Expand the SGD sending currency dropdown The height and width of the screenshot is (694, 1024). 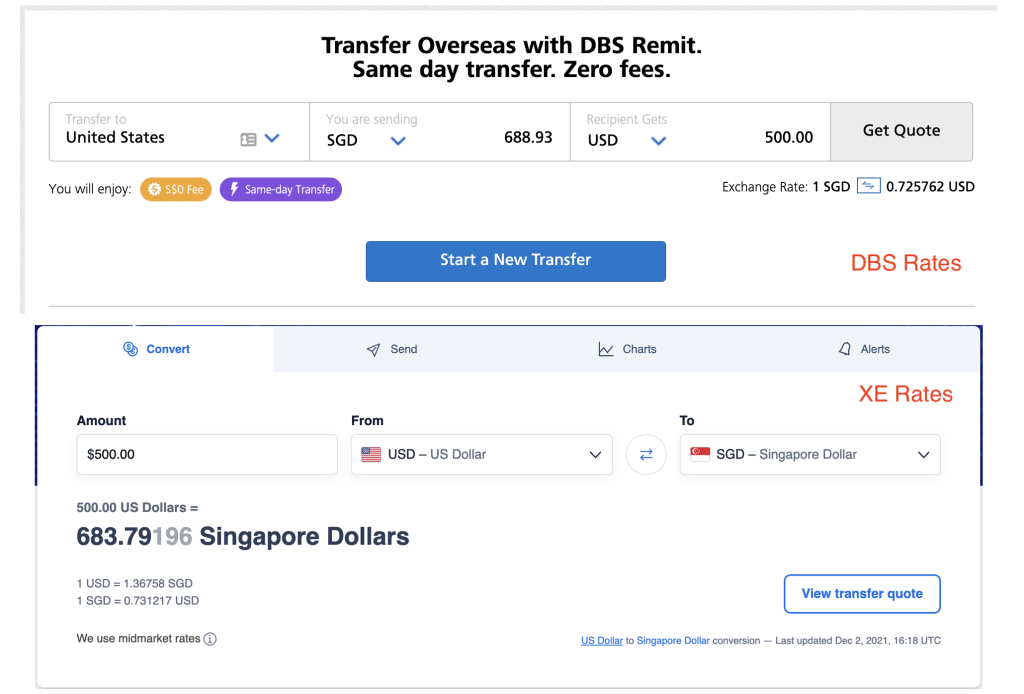[398, 140]
